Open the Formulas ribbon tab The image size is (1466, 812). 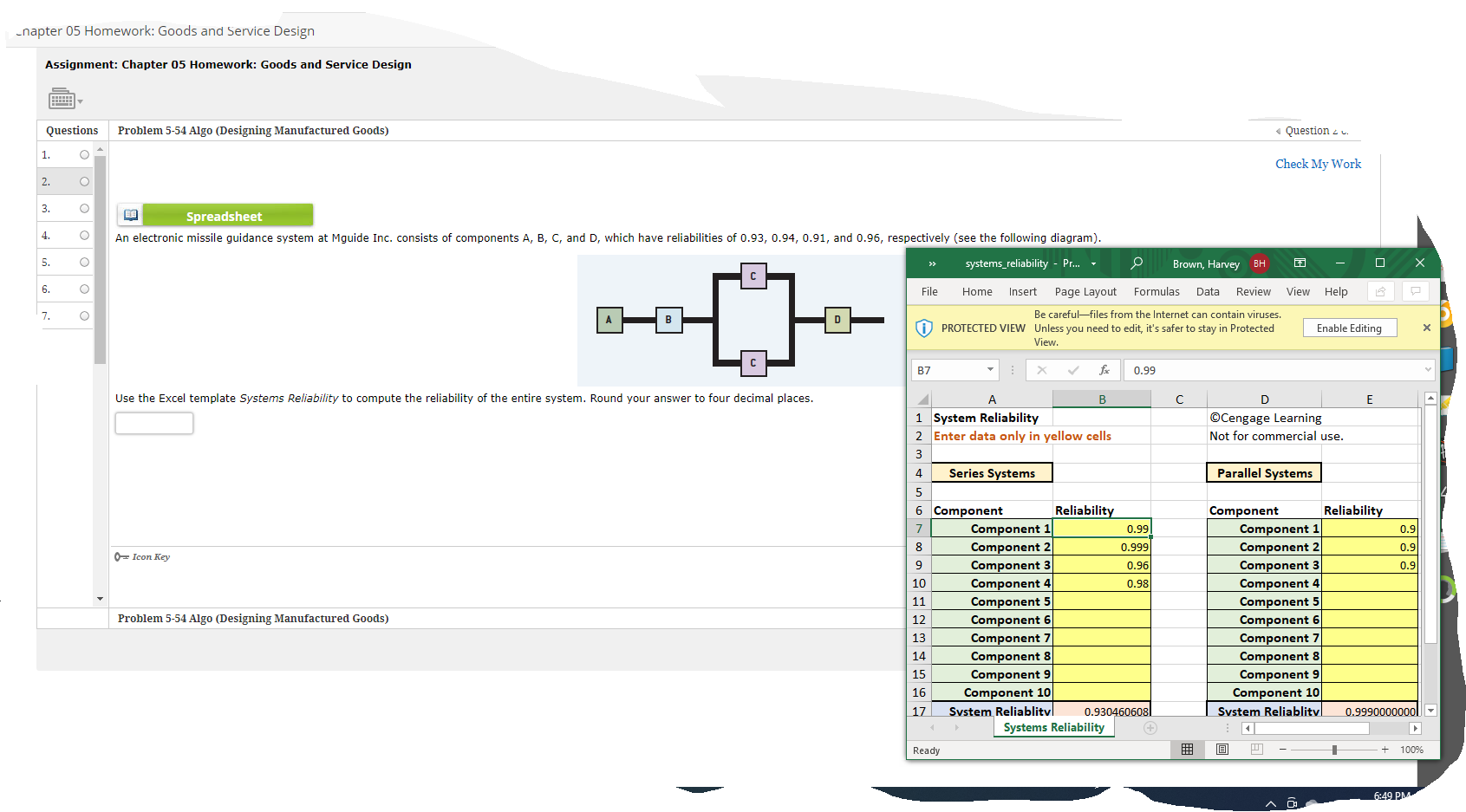point(1157,292)
